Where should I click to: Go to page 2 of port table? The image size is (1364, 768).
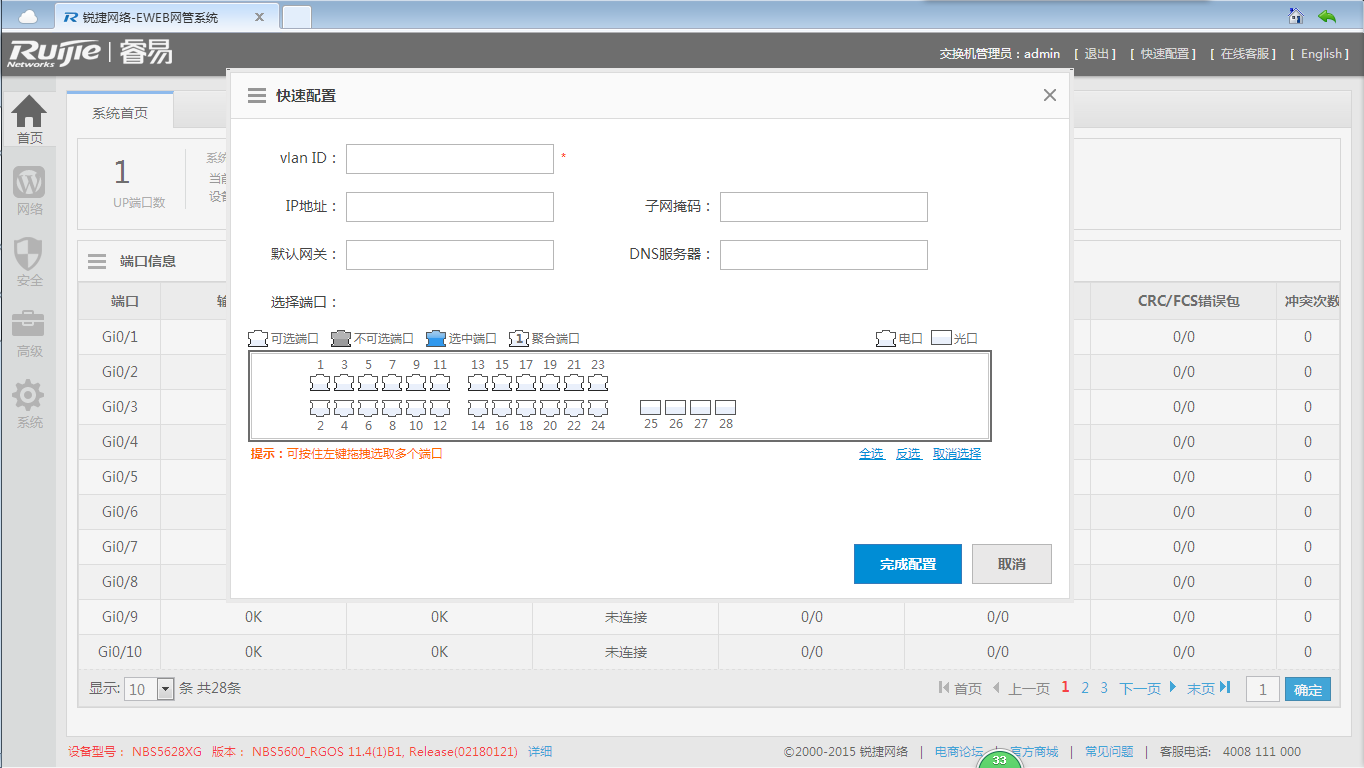coord(1085,688)
